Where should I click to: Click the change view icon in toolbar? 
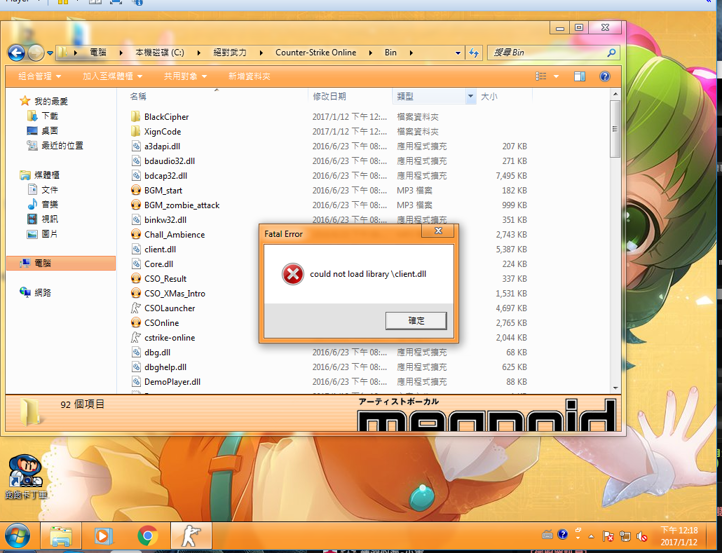(541, 76)
